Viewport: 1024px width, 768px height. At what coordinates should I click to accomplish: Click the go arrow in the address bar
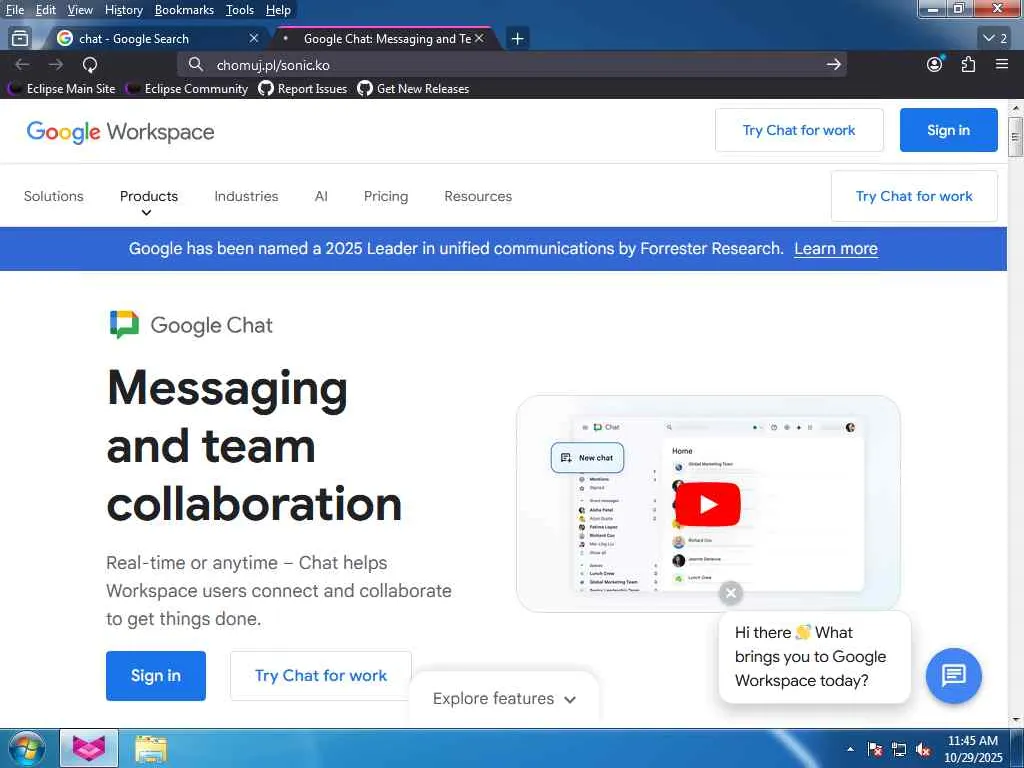pyautogui.click(x=833, y=64)
